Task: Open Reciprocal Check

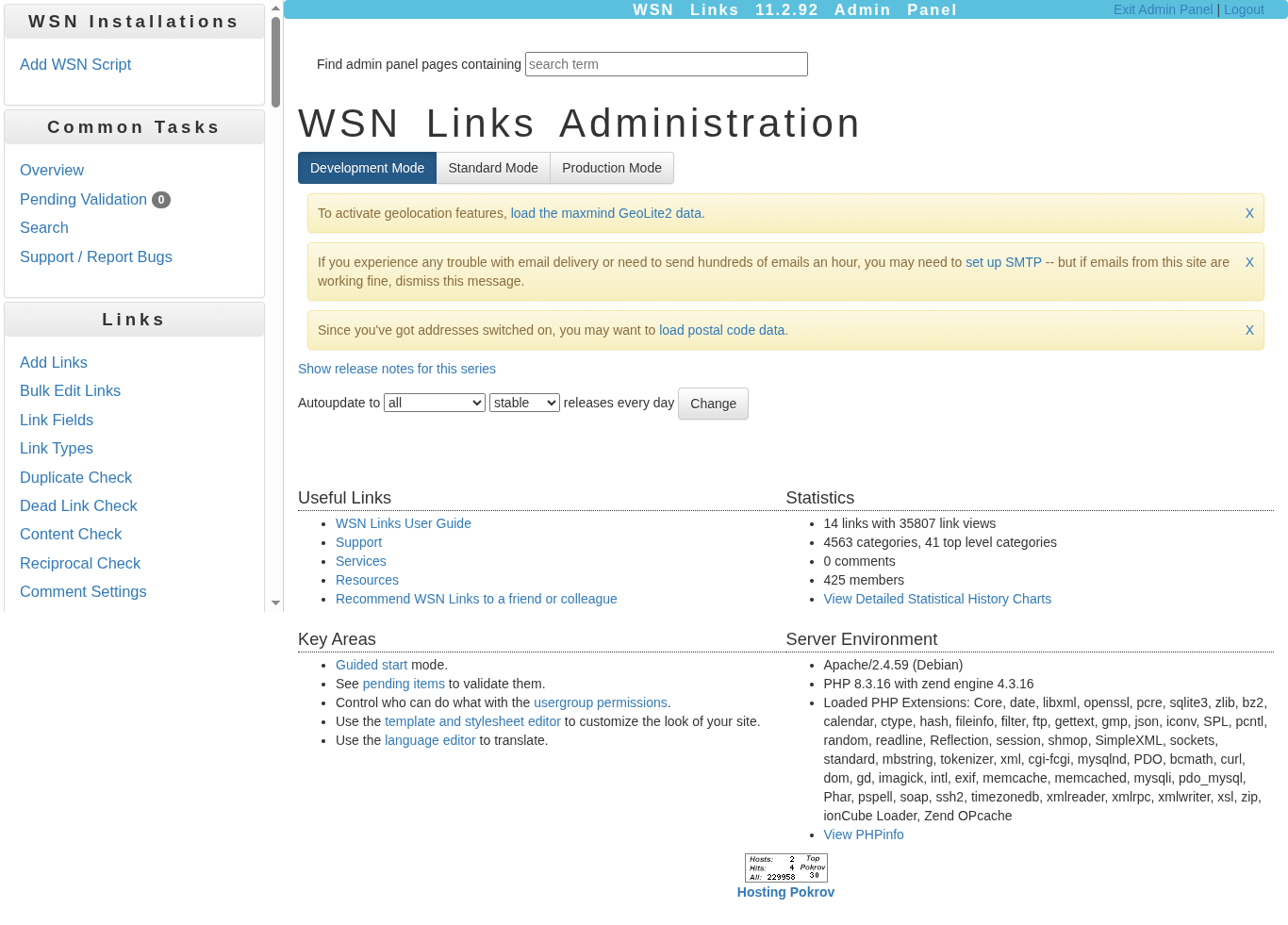Action: point(80,563)
